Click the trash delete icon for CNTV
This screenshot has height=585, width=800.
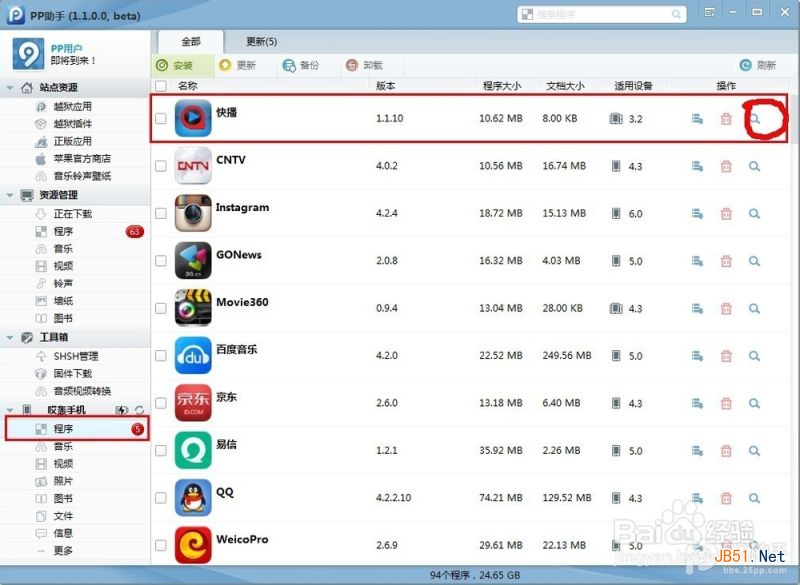coord(726,166)
